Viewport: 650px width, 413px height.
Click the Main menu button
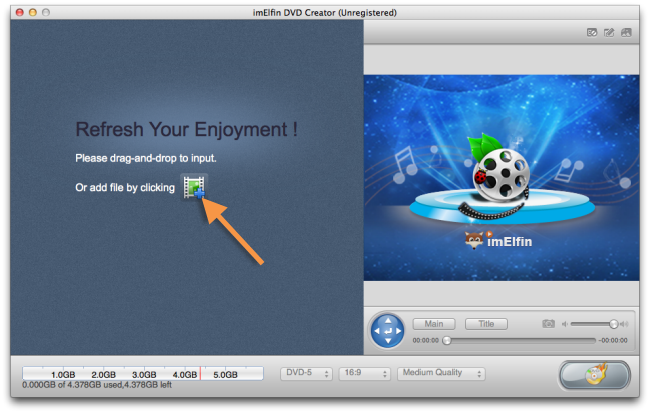tap(434, 324)
